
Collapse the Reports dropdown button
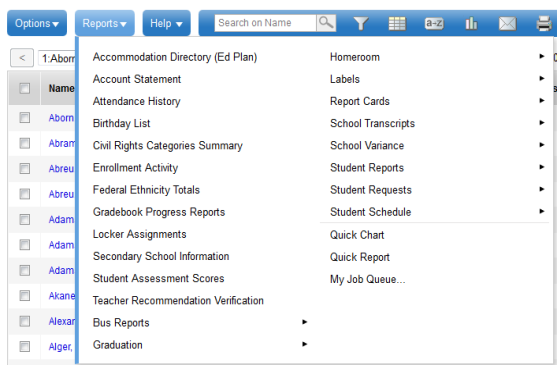[104, 23]
